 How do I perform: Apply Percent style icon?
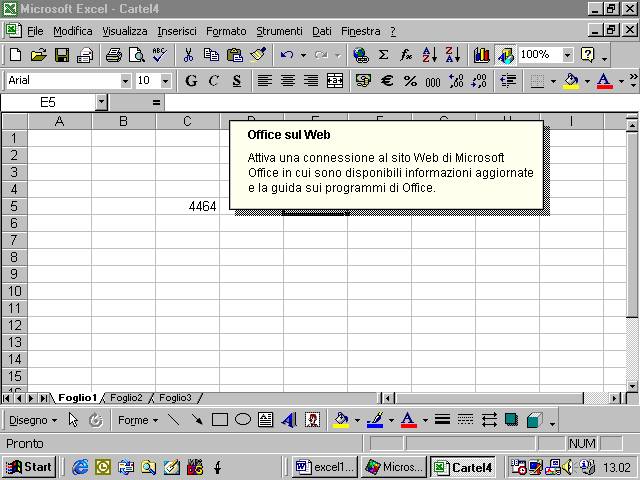coord(410,81)
